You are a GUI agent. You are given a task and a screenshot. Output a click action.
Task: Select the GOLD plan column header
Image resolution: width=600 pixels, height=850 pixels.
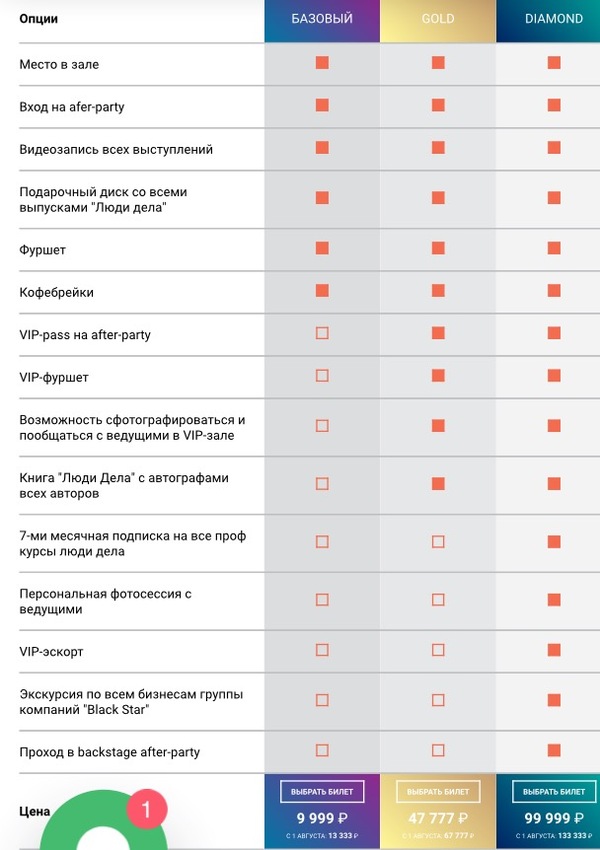(438, 19)
